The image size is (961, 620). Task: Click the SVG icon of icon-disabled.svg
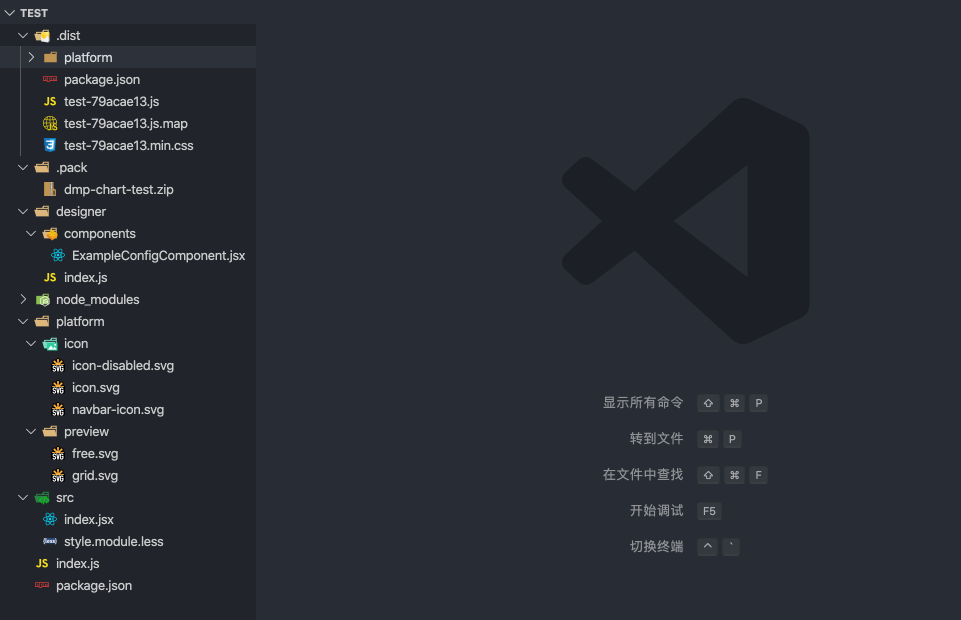click(x=58, y=366)
